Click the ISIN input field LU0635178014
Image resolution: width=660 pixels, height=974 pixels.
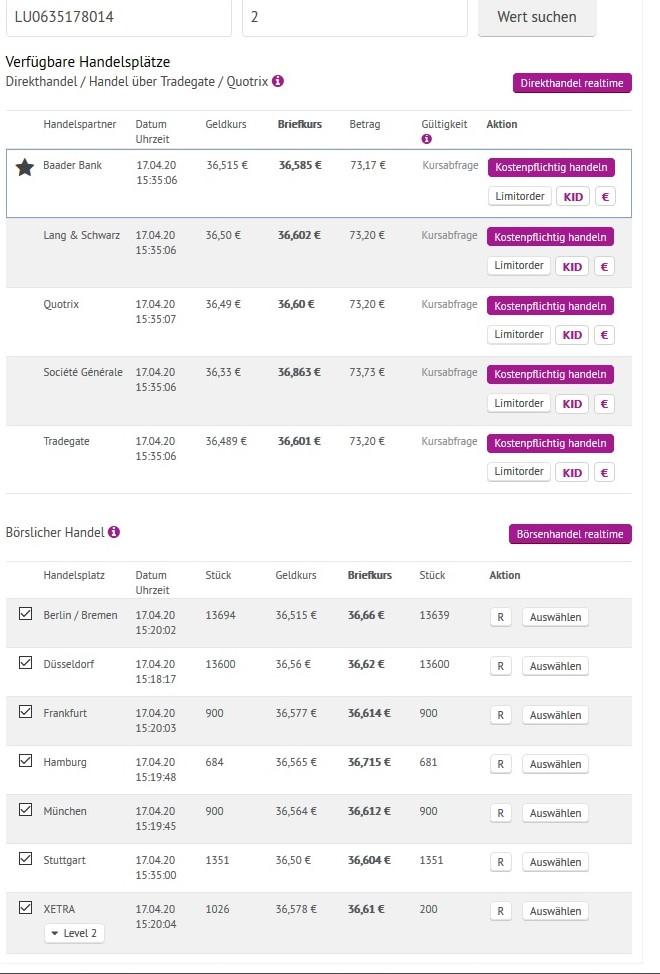118,17
